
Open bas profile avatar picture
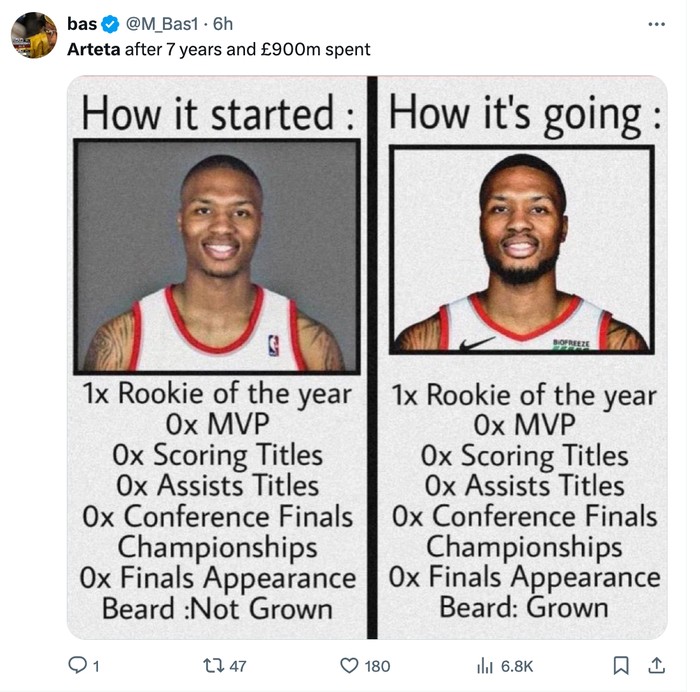[34, 35]
